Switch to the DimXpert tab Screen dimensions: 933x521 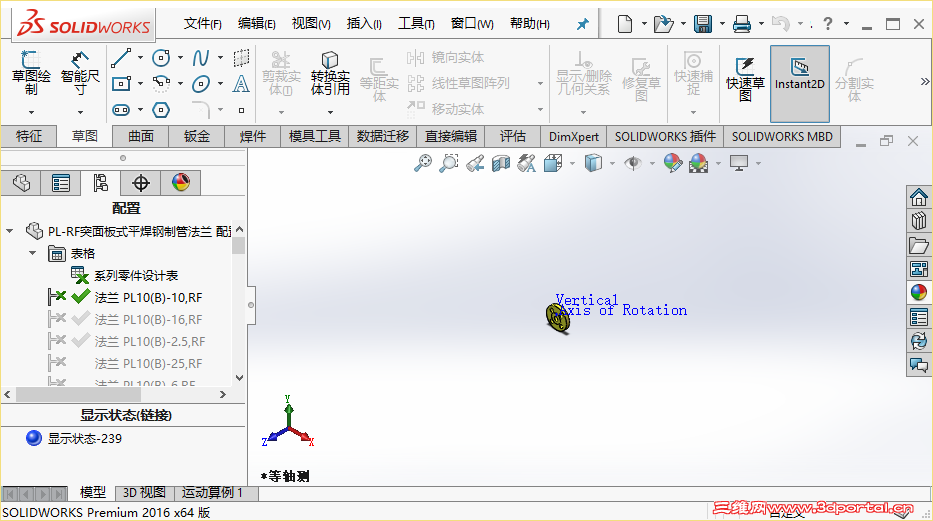(574, 136)
